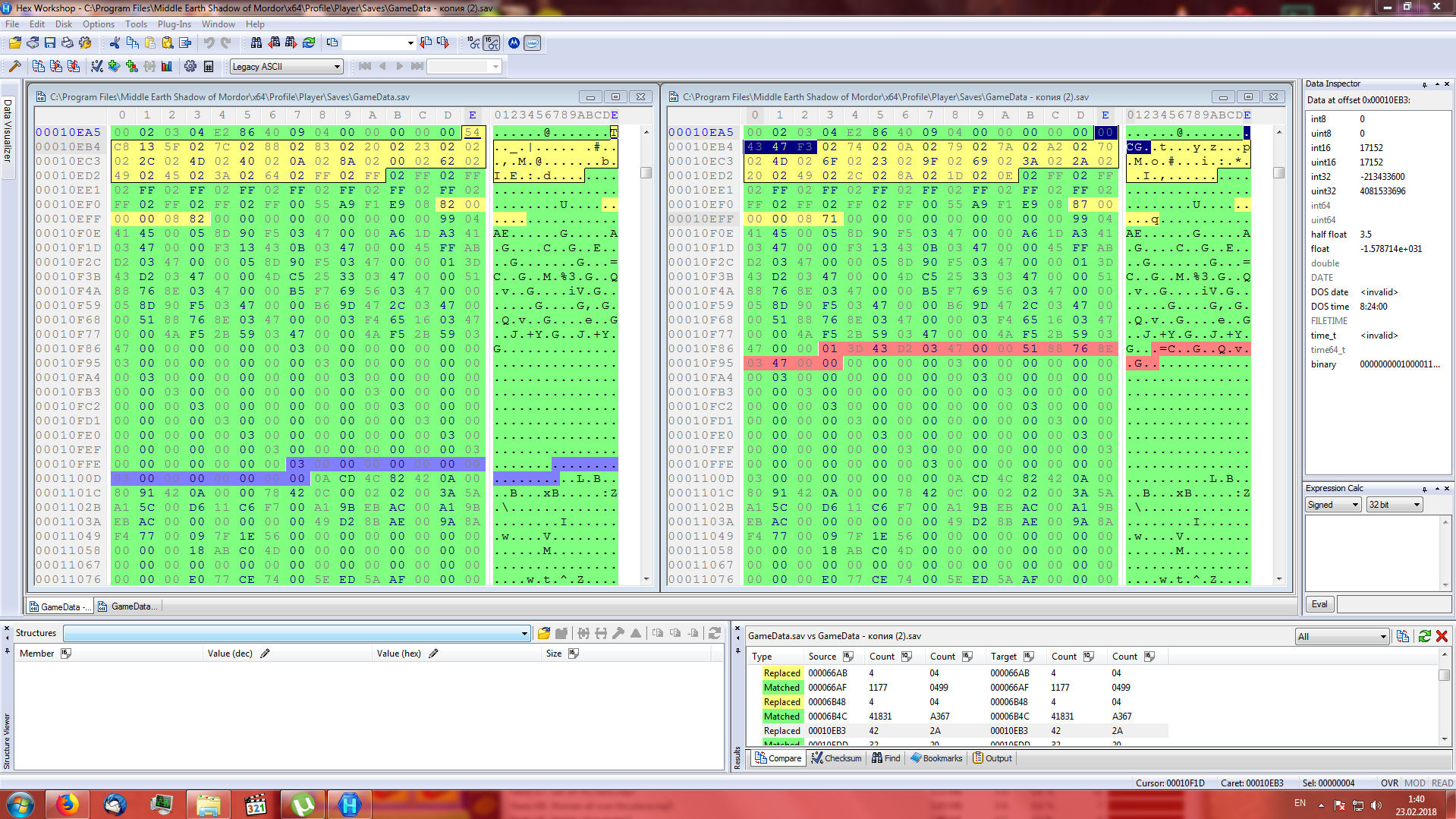
Task: Click the Windows Start button
Action: pos(20,805)
